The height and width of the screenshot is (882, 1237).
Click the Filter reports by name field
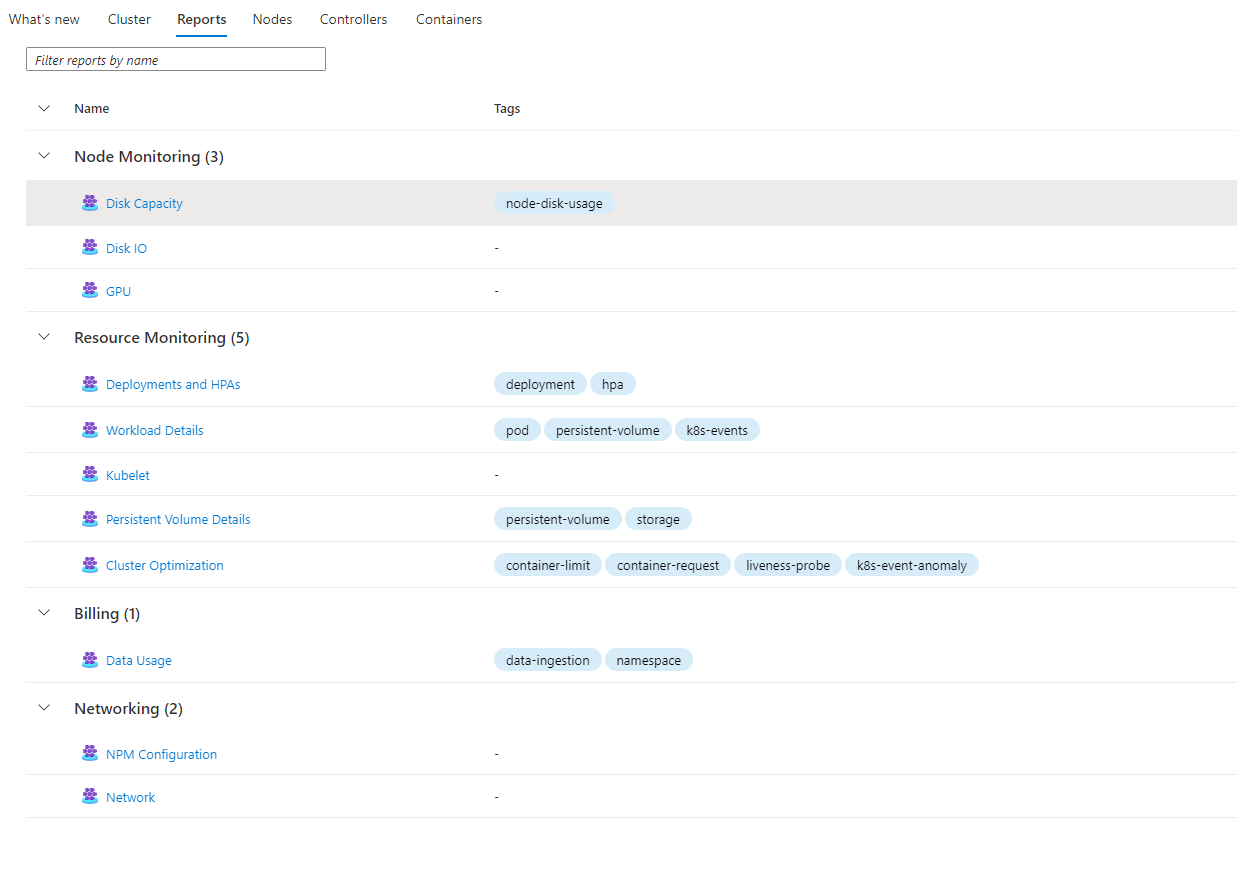(176, 60)
